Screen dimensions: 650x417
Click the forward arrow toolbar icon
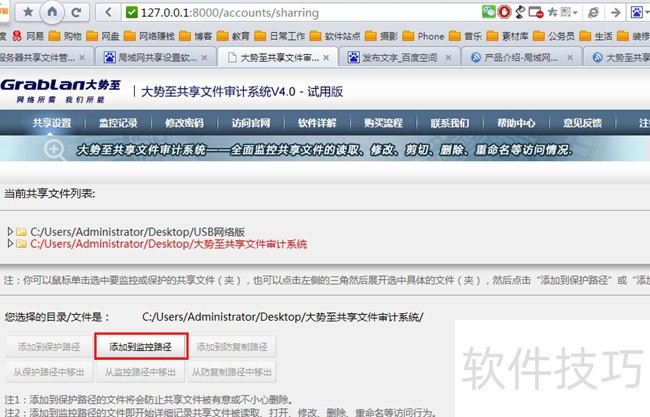coord(616,12)
